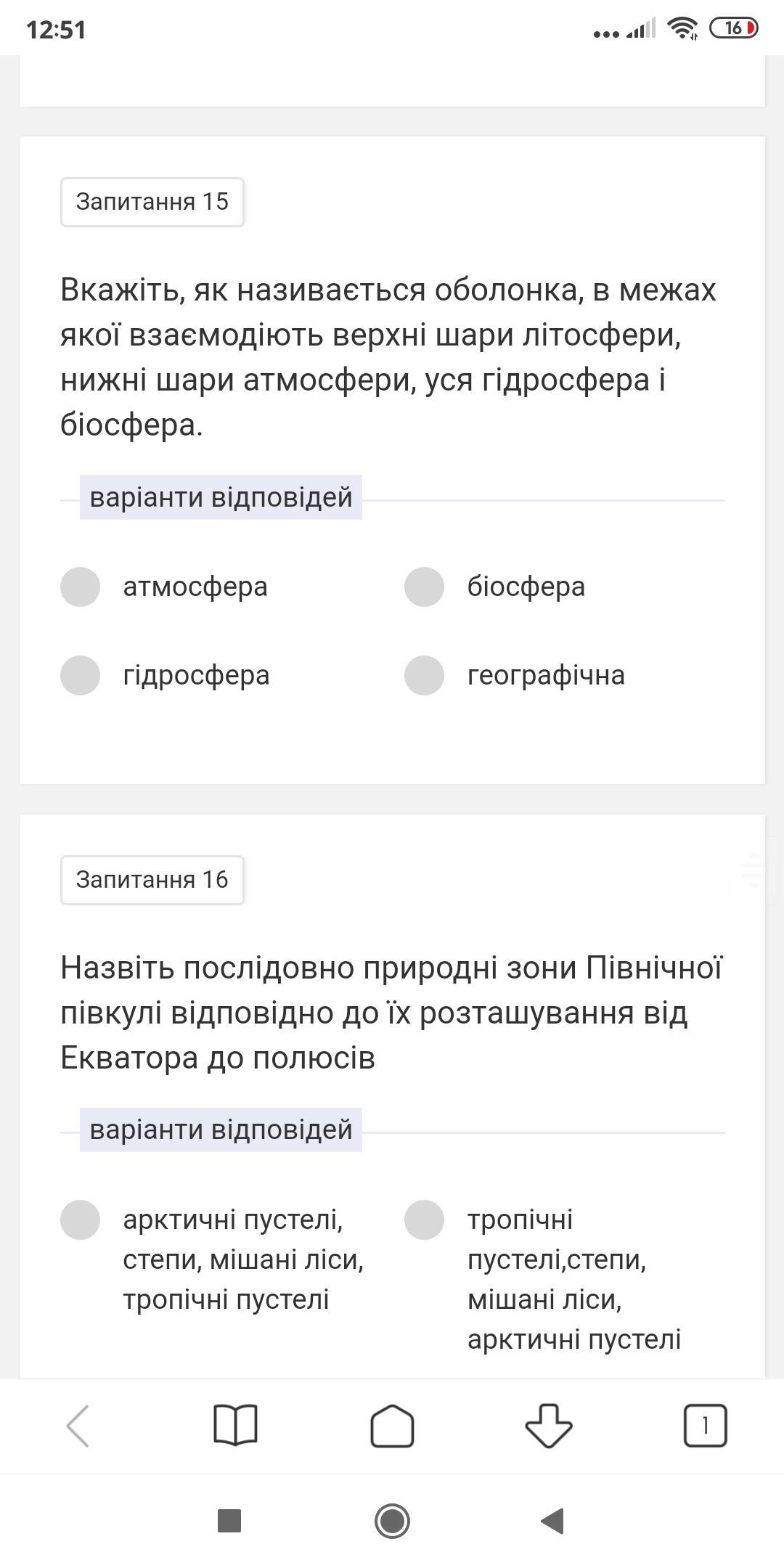The height and width of the screenshot is (1568, 784).
Task: Tap the Запитання 15 label
Action: click(x=152, y=202)
